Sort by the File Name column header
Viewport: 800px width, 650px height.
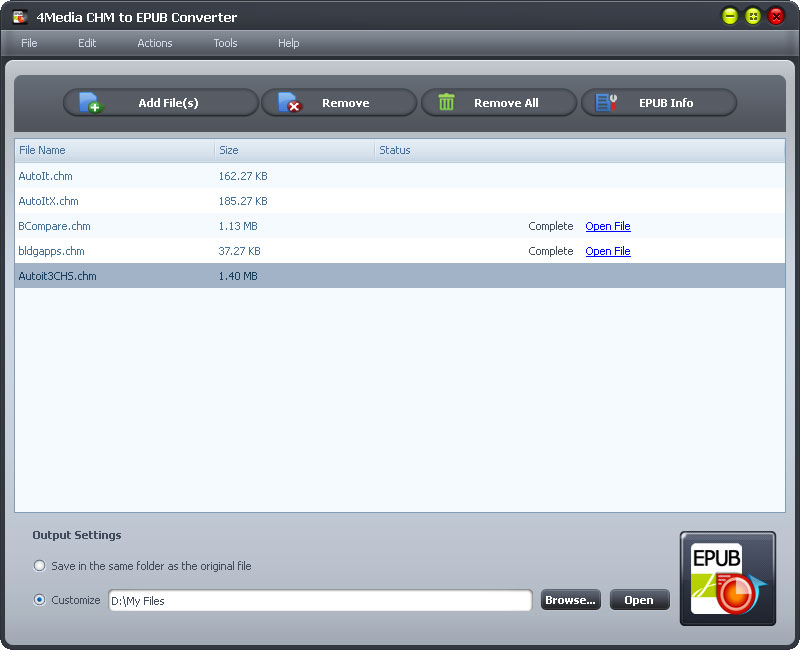pos(114,151)
